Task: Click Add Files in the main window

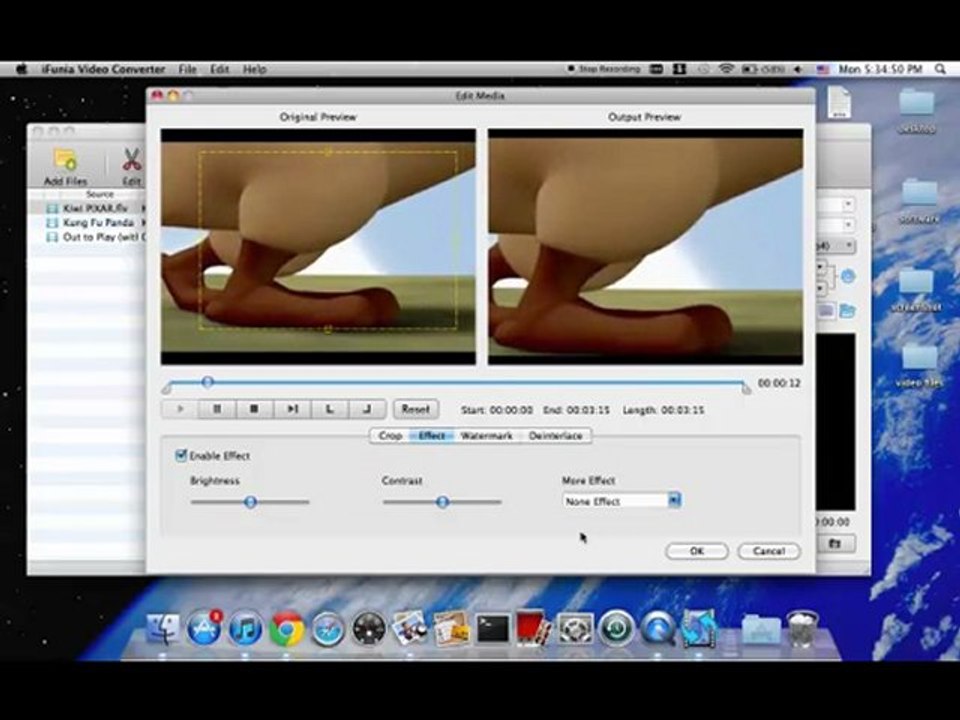Action: (x=66, y=167)
